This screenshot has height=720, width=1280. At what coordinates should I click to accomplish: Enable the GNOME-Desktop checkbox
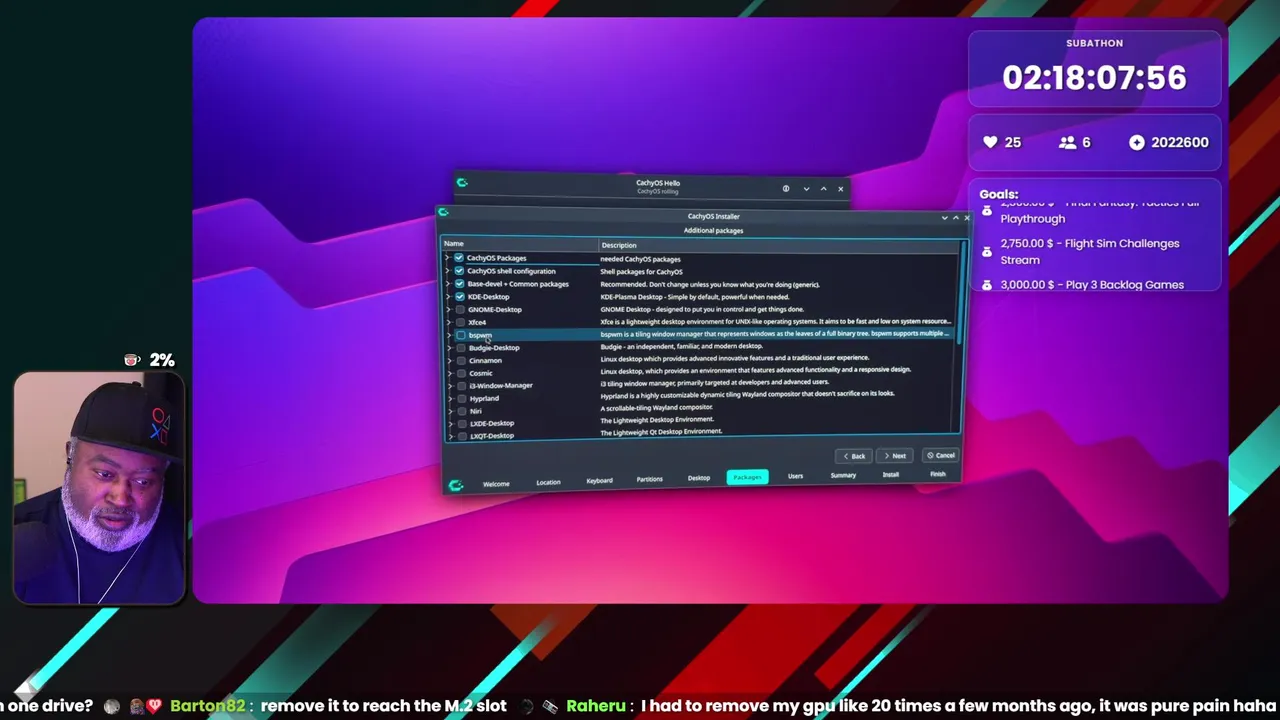pos(460,310)
